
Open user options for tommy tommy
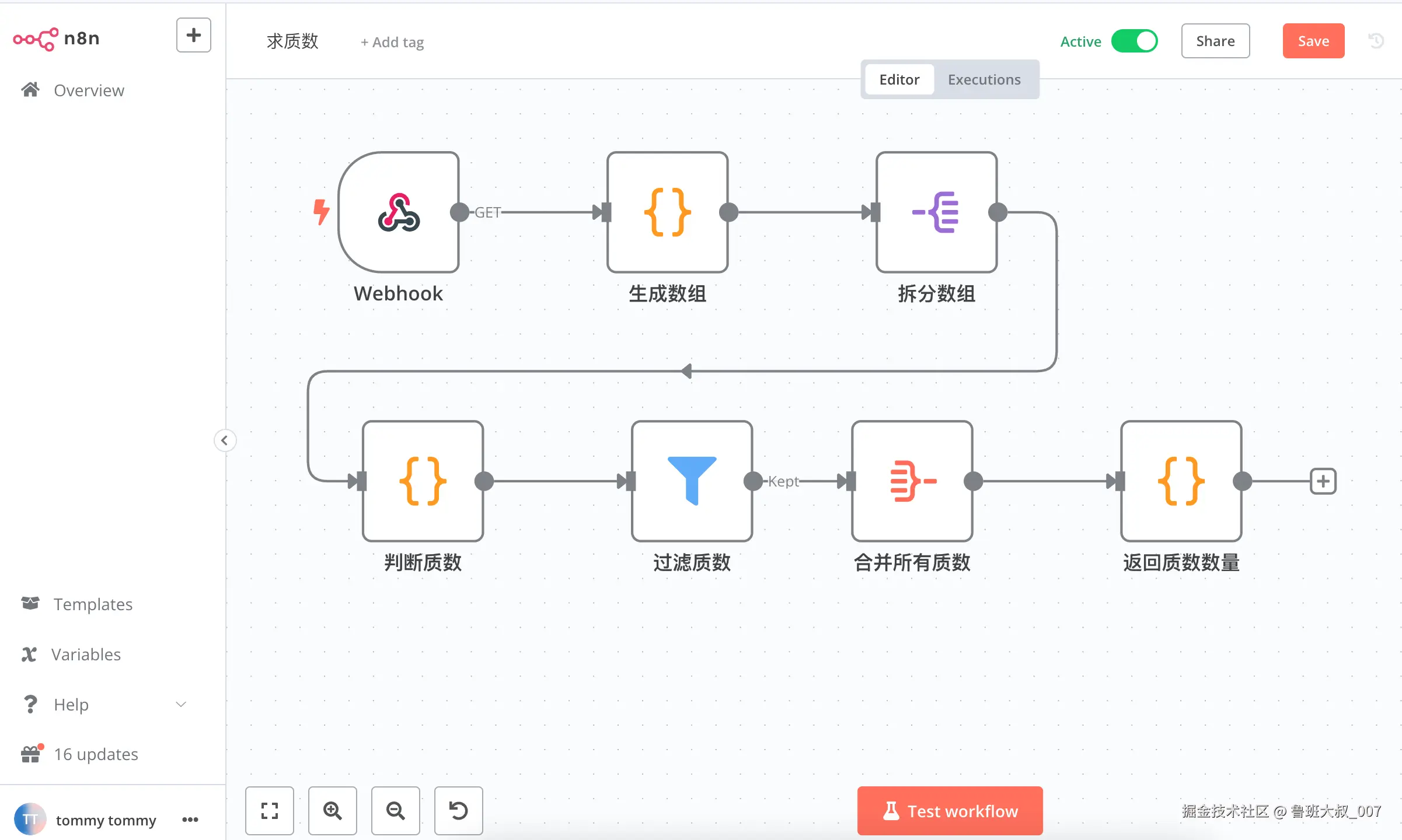190,820
